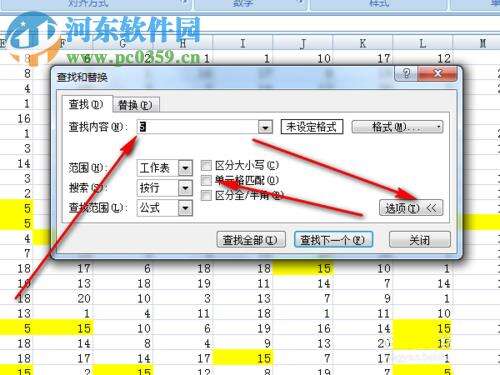
Task: Expand the 查找内容 history dropdown arrow
Action: (x=265, y=127)
